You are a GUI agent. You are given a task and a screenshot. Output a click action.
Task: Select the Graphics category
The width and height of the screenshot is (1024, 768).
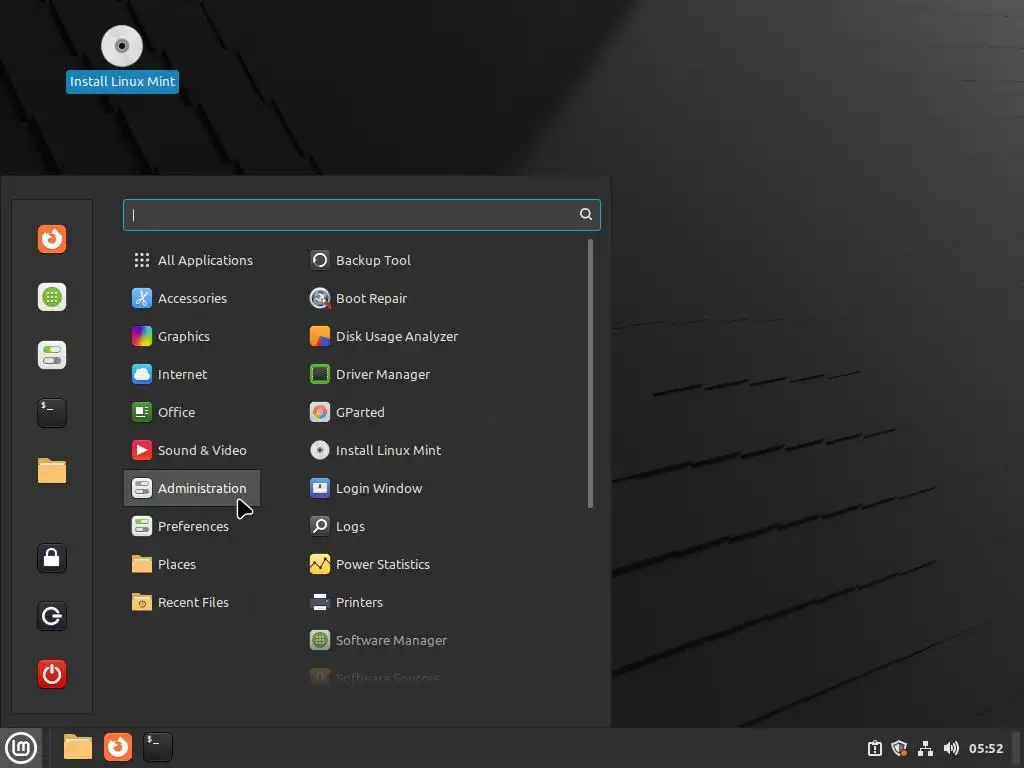click(x=192, y=336)
